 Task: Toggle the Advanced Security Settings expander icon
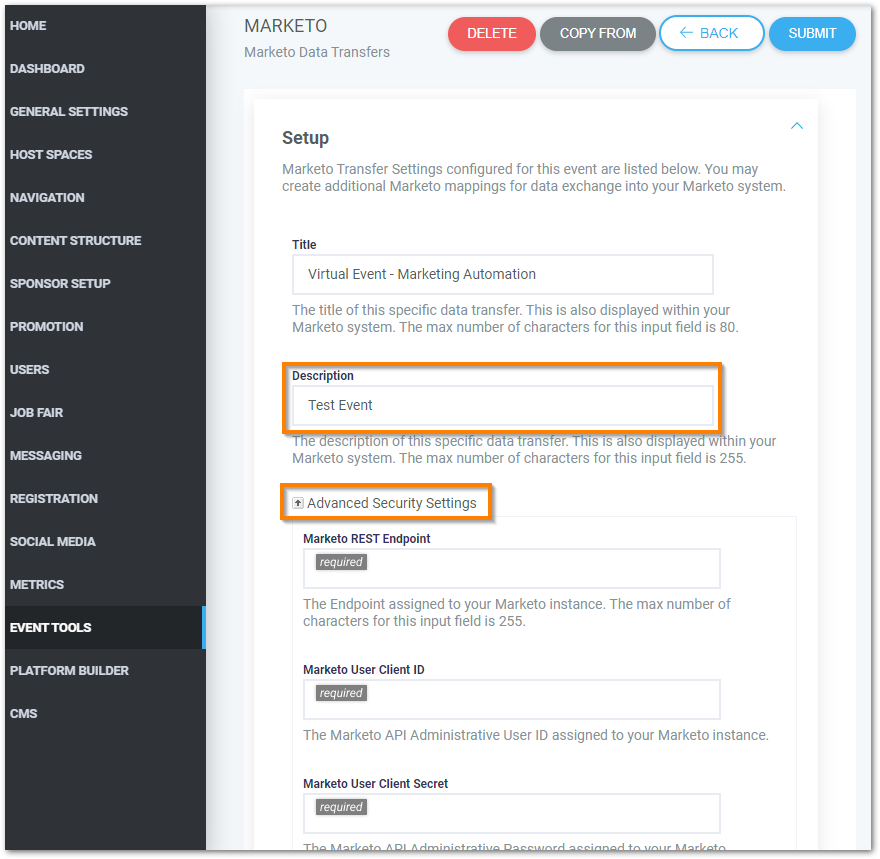tap(298, 503)
